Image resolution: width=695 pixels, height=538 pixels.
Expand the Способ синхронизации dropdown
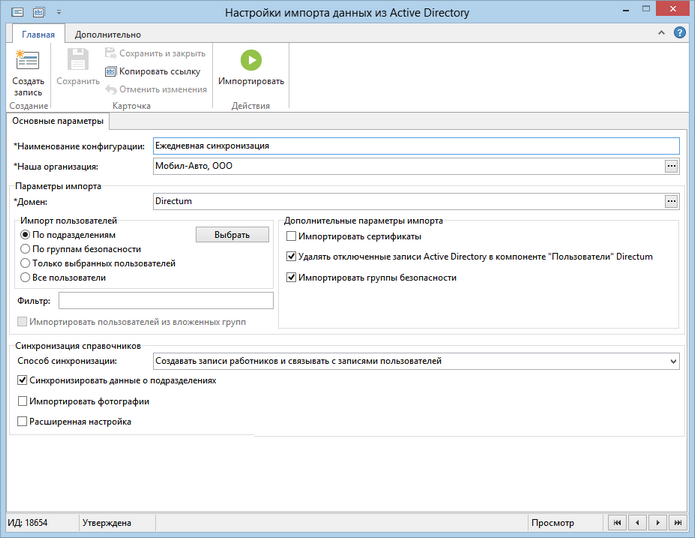pos(673,361)
